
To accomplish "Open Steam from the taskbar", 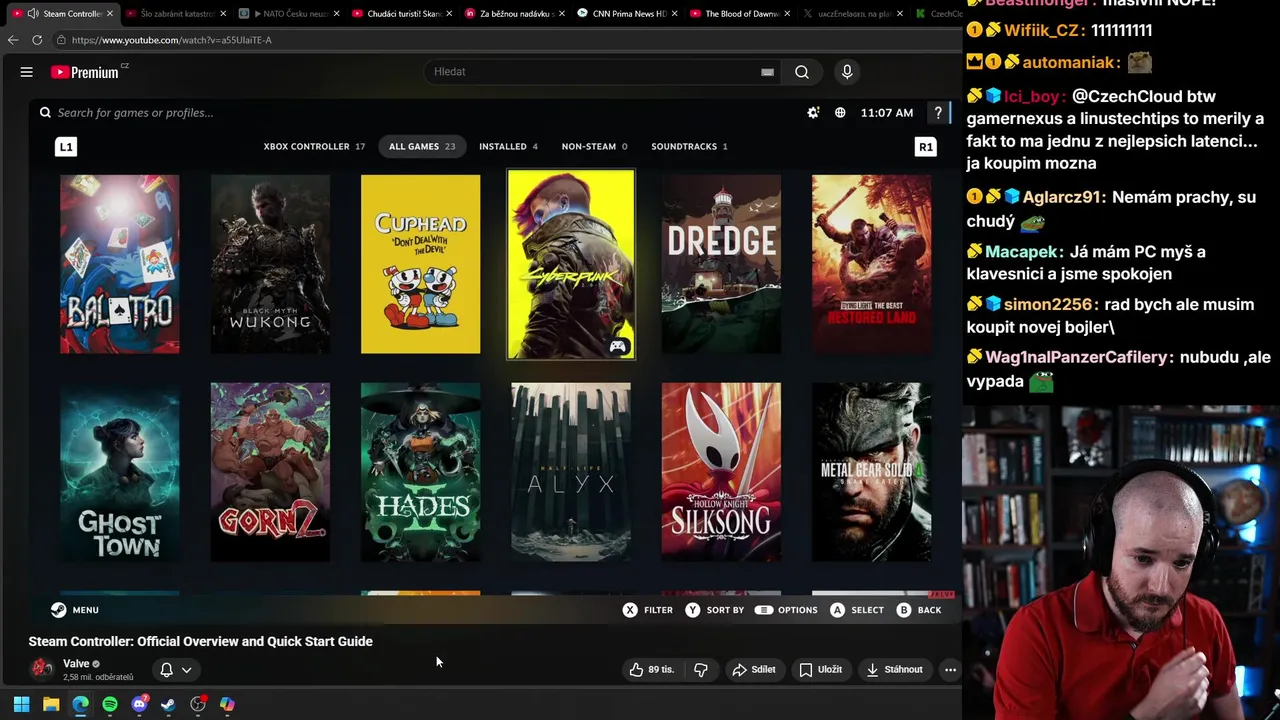I will 168,704.
